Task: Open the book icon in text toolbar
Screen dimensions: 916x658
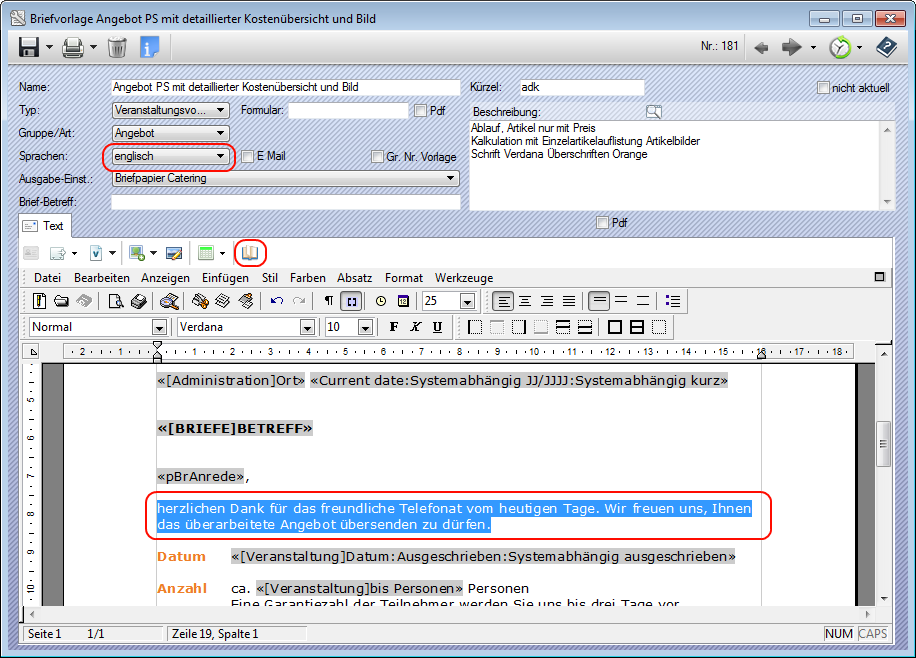Action: pyautogui.click(x=250, y=253)
